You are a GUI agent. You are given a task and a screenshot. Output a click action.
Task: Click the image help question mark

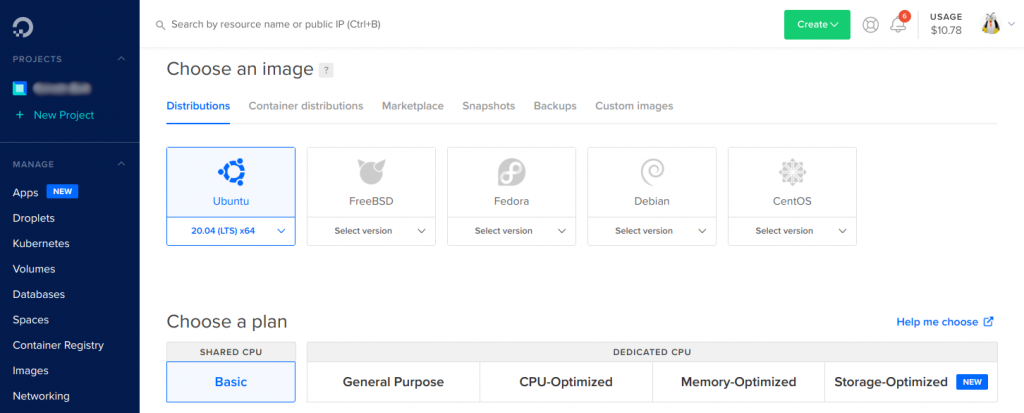326,70
